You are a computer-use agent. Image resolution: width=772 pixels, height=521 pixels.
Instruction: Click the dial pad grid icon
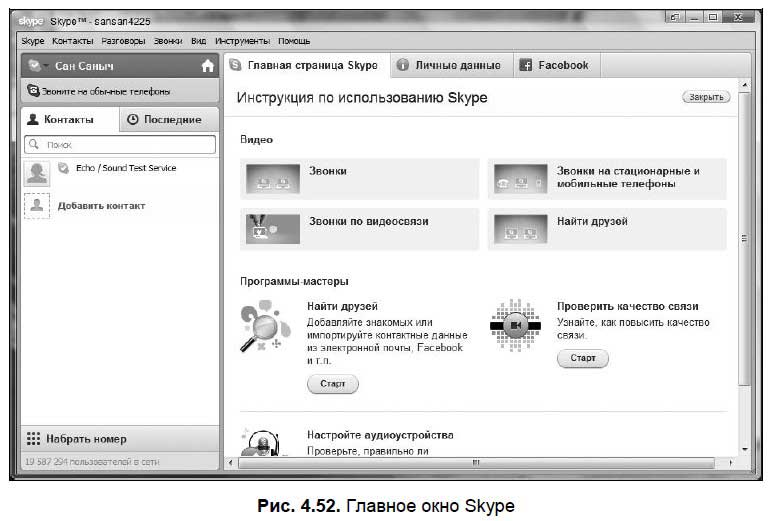(x=33, y=439)
